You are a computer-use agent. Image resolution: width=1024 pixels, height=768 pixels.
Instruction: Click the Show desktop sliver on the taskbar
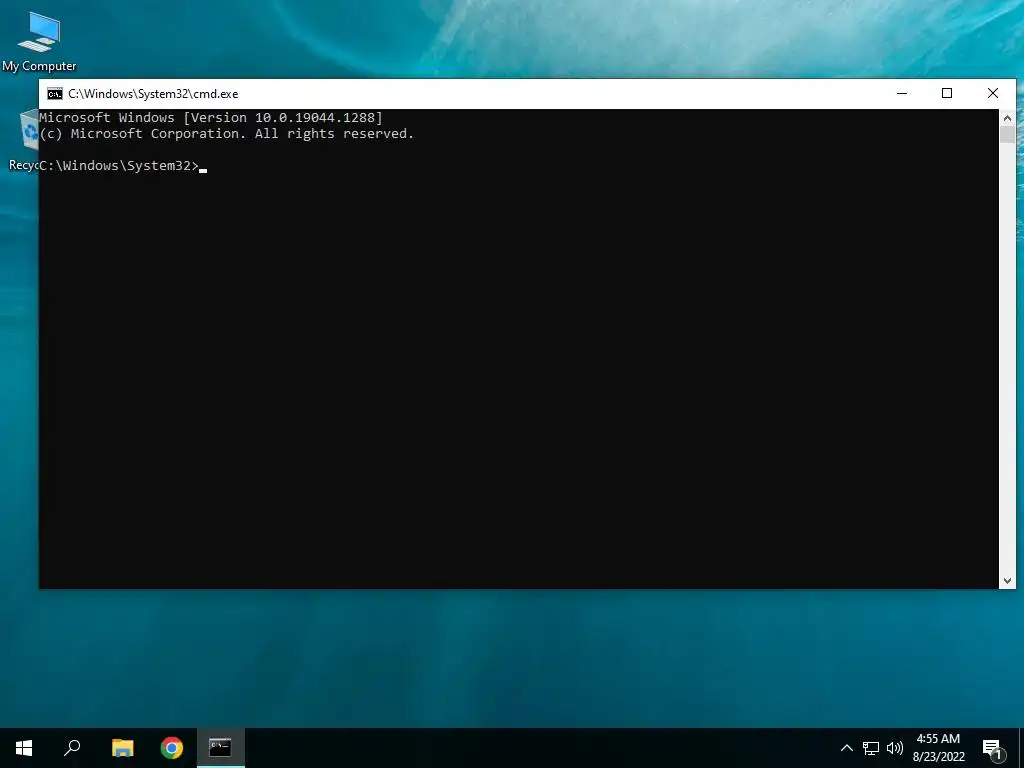pyautogui.click(x=1021, y=748)
